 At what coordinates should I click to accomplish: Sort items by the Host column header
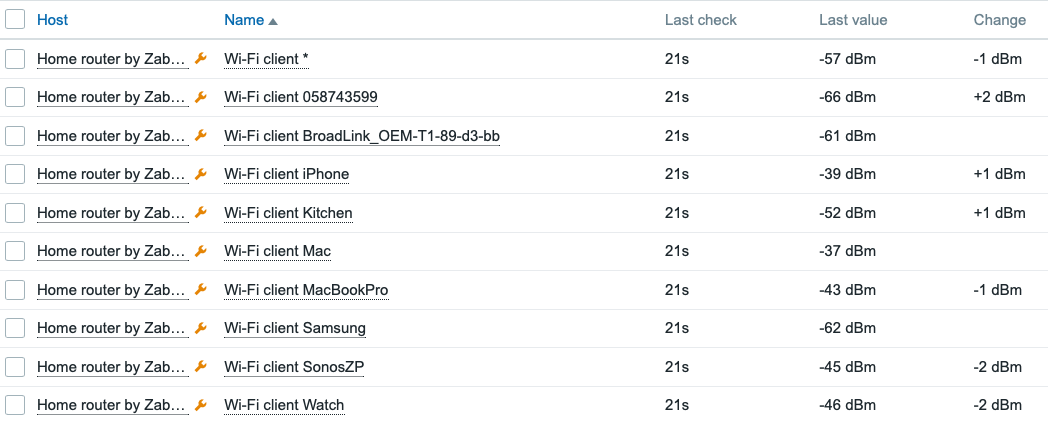coord(53,20)
